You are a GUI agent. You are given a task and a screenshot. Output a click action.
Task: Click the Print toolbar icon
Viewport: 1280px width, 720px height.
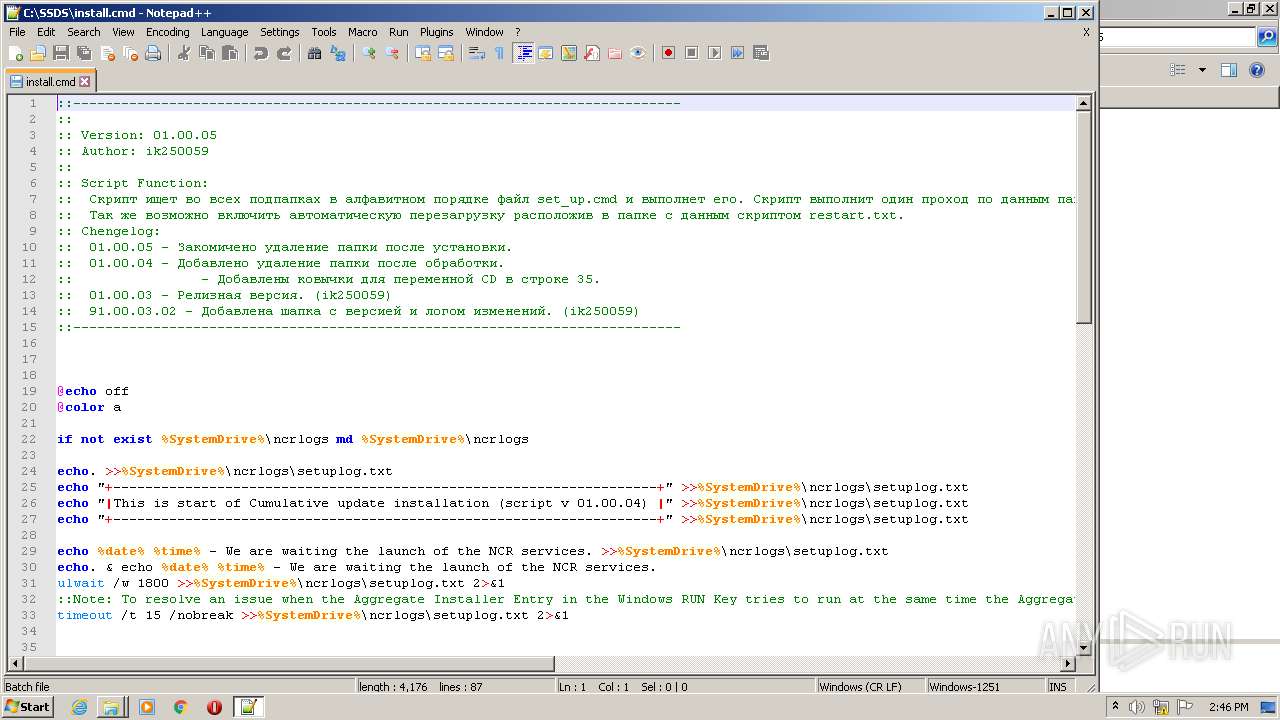153,53
